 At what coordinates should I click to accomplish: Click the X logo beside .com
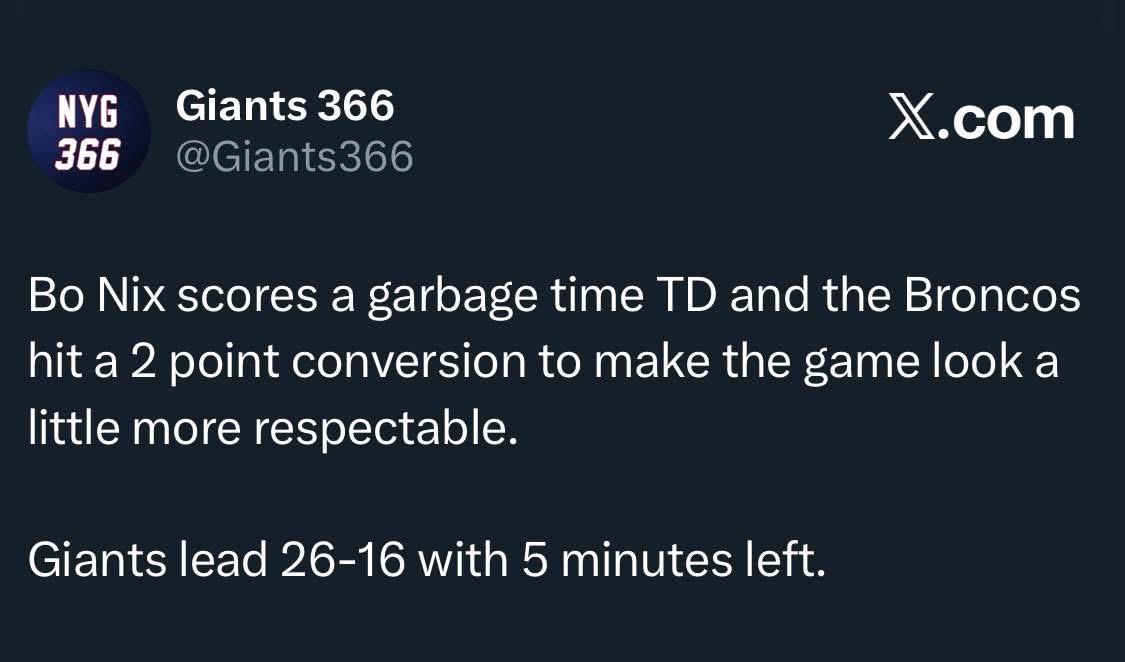[912, 118]
